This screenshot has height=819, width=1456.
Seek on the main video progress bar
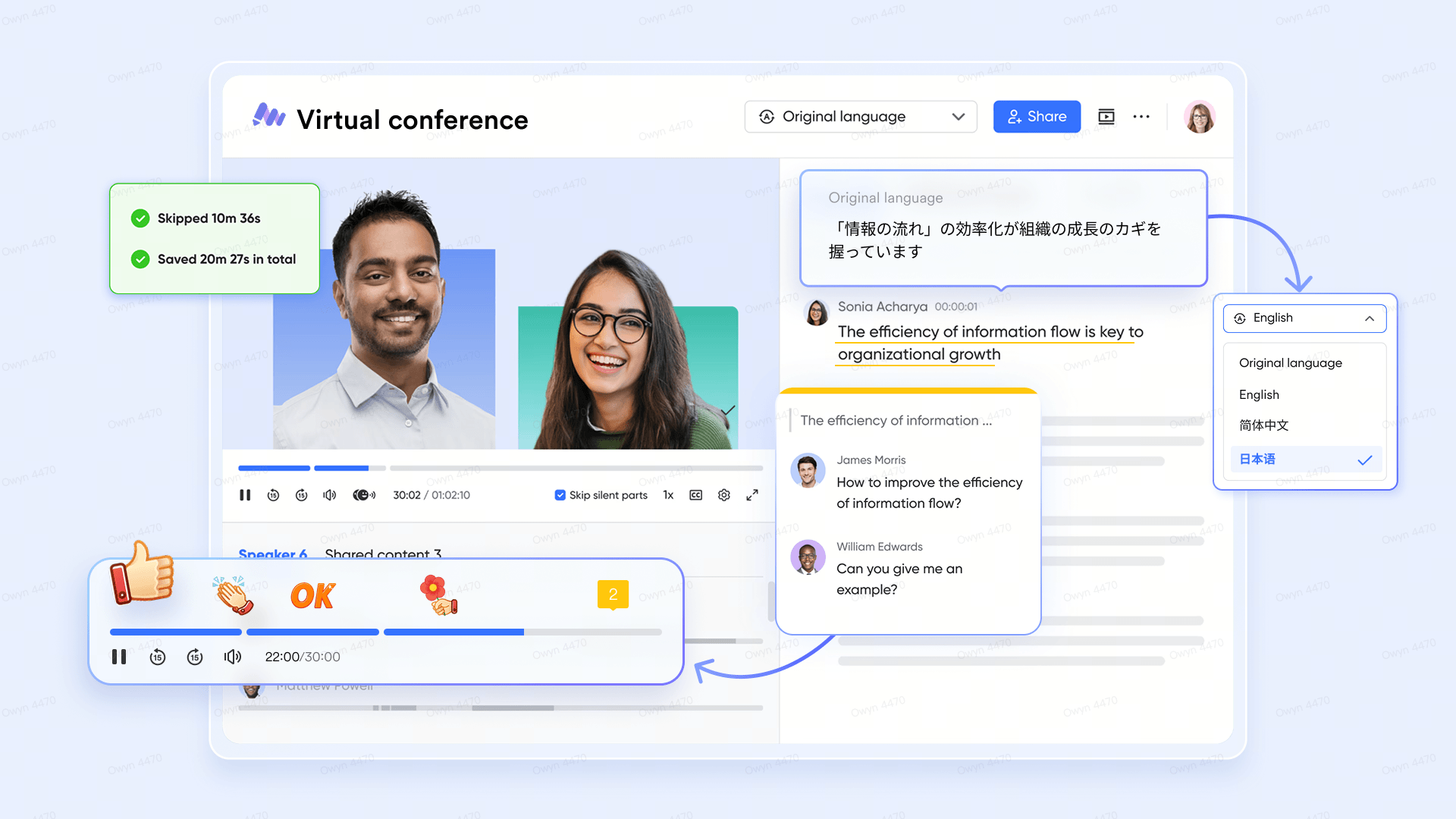[500, 468]
